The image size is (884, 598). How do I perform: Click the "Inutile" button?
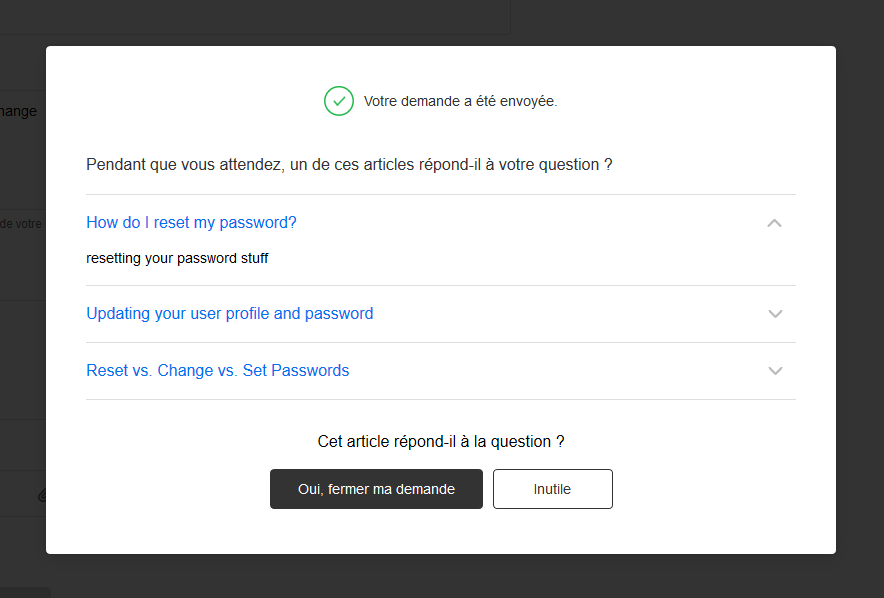click(552, 489)
